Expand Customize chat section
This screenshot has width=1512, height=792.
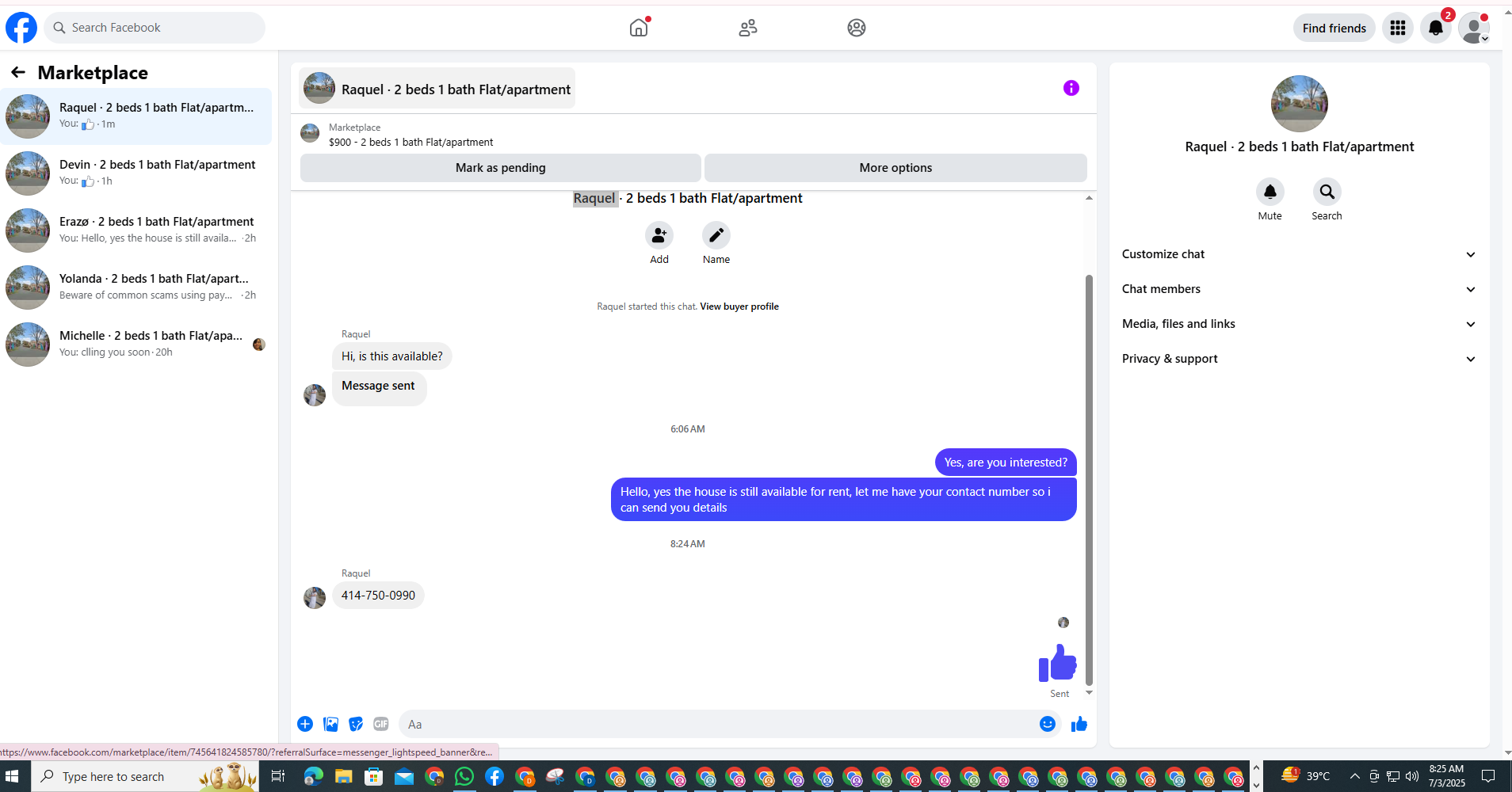pyautogui.click(x=1300, y=254)
